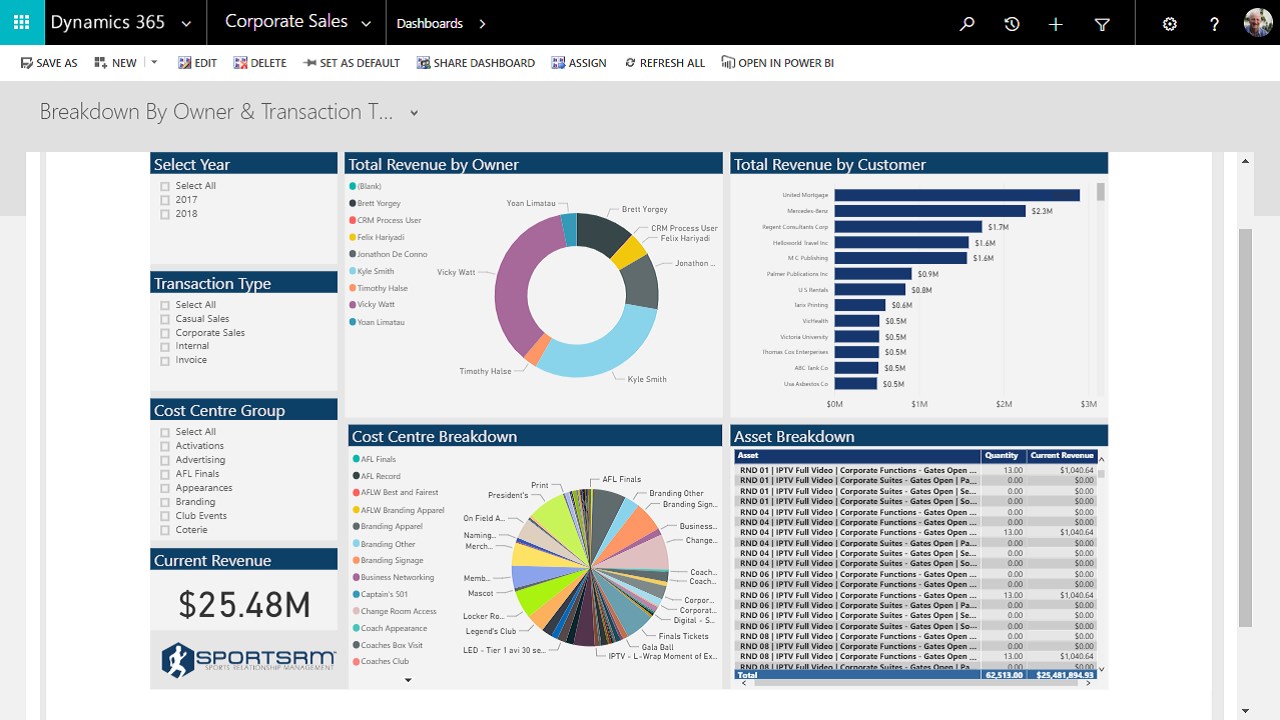Click the Refresh All icon
Viewport: 1280px width, 720px height.
[x=630, y=63]
